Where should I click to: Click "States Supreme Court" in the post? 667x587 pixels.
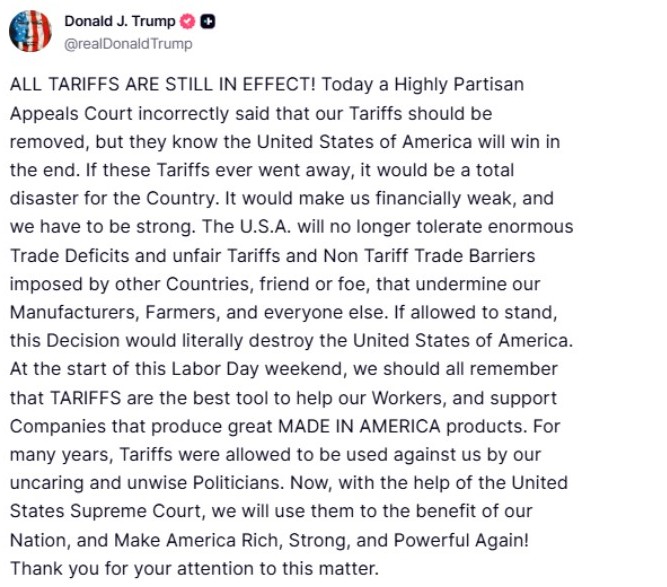[90, 511]
